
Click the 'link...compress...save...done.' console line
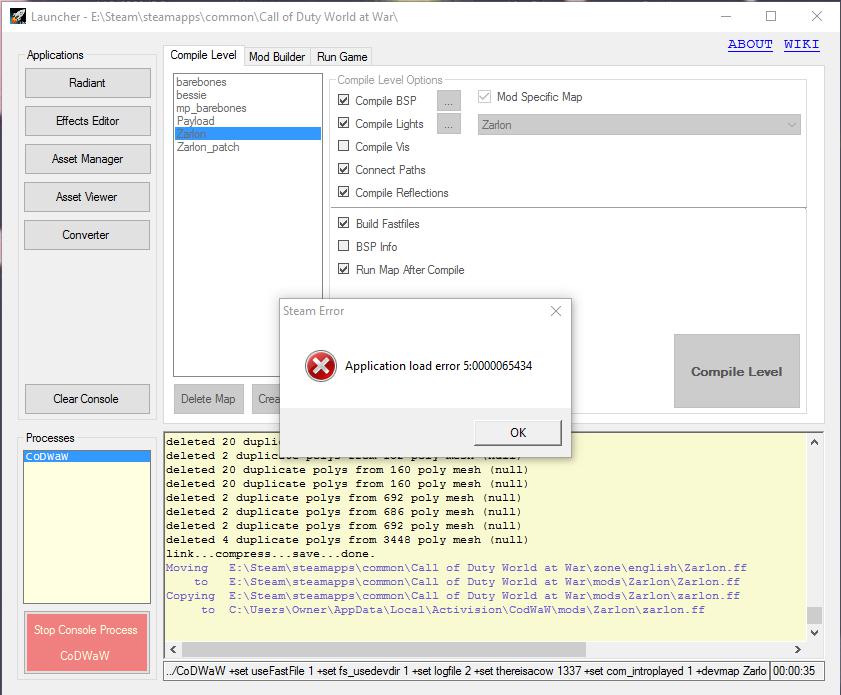[270, 553]
